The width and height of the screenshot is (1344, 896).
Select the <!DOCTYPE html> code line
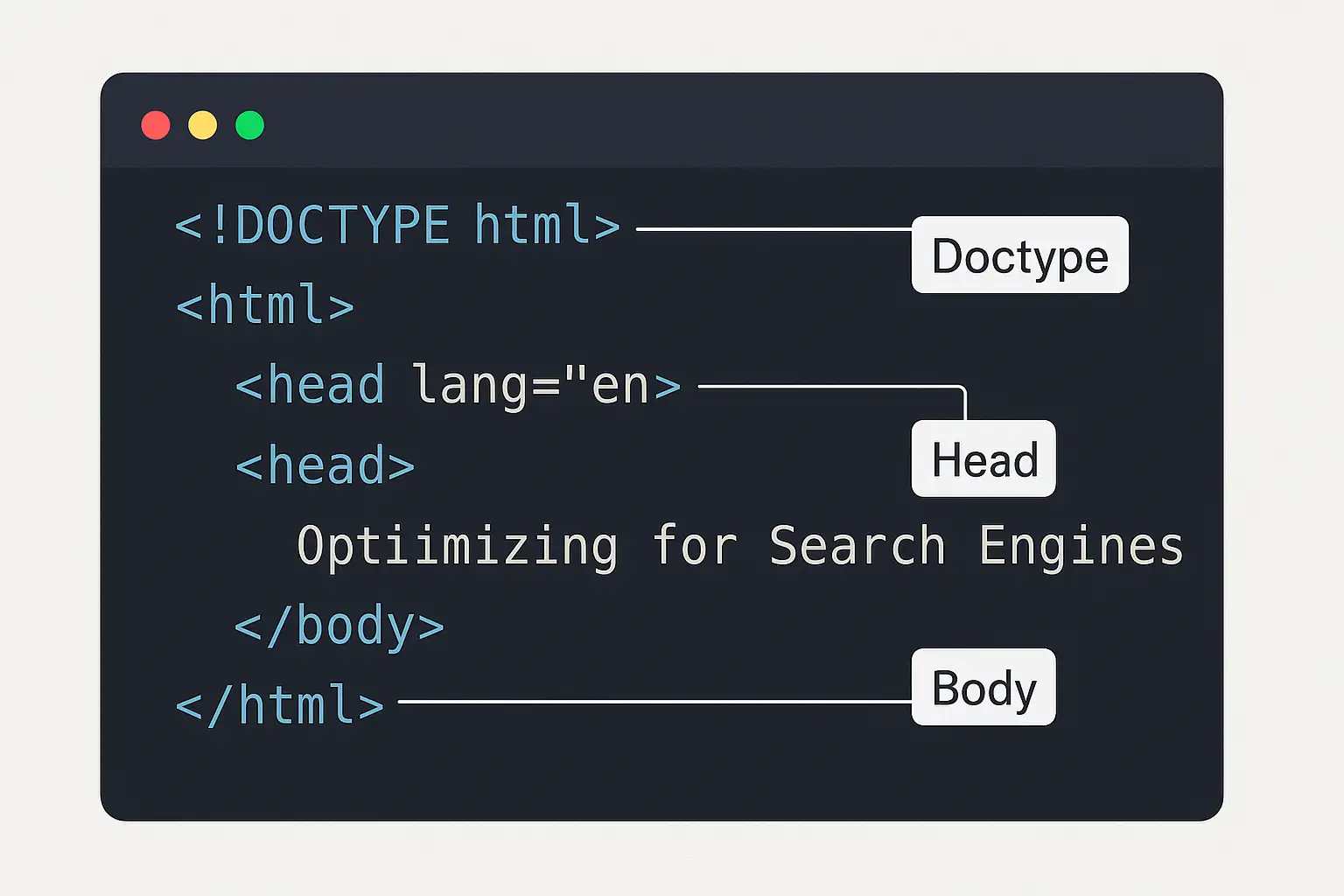398,225
